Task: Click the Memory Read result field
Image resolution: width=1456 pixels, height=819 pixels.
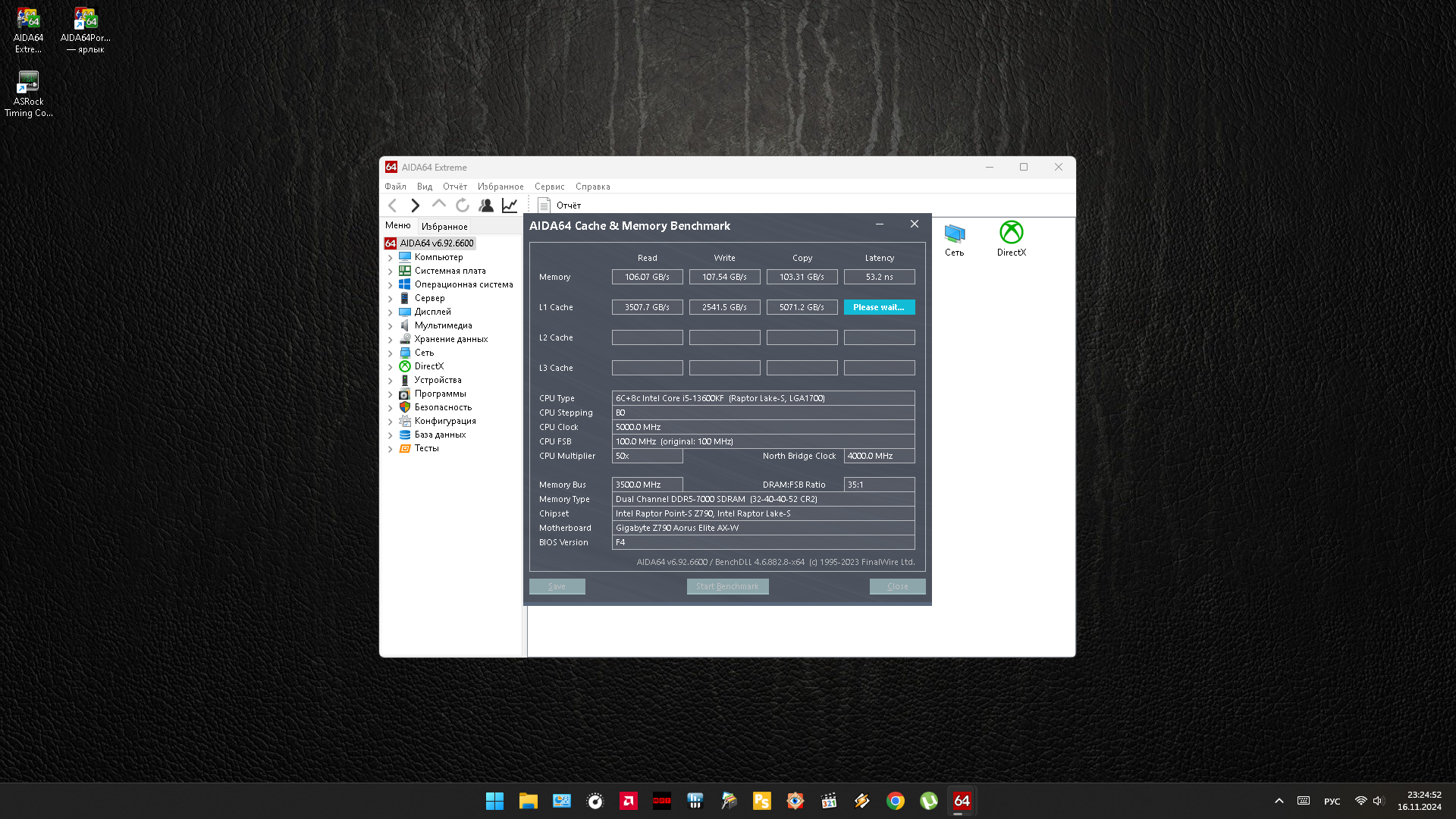Action: [x=647, y=277]
